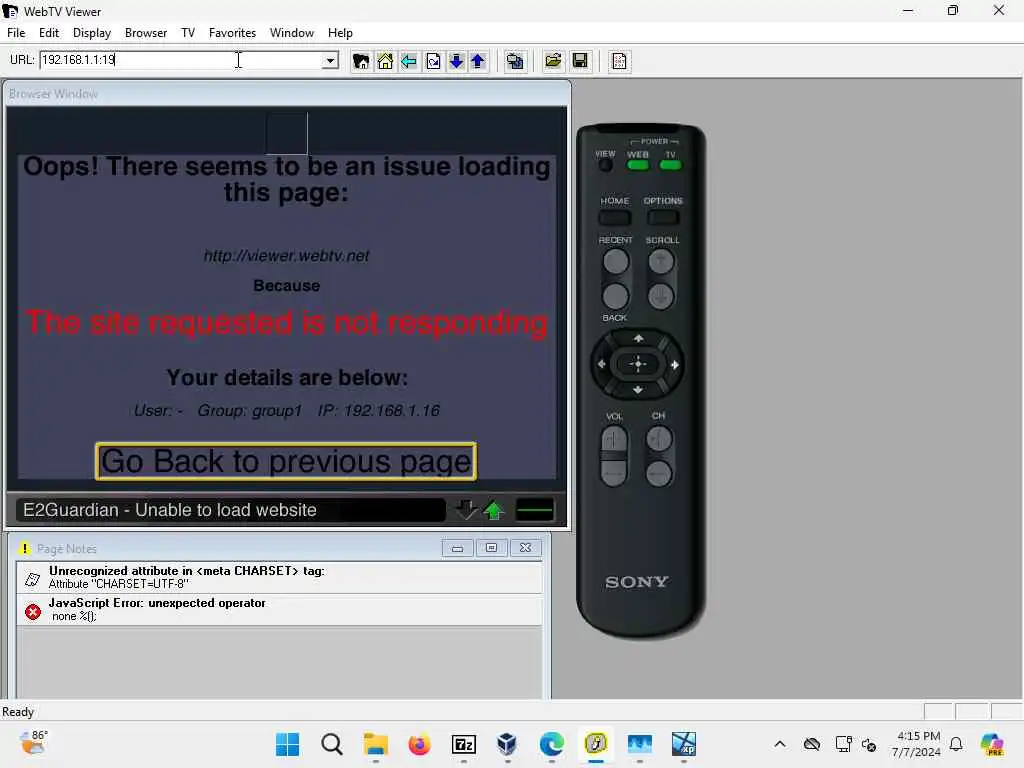
Task: Click the remote's SCROLL up button
Action: [x=661, y=262]
